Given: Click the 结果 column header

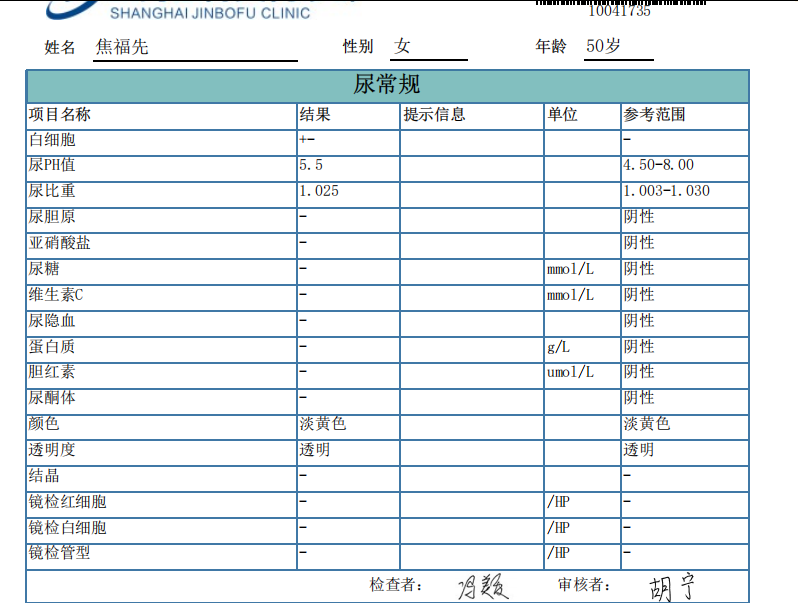Looking at the screenshot, I should 315,115.
